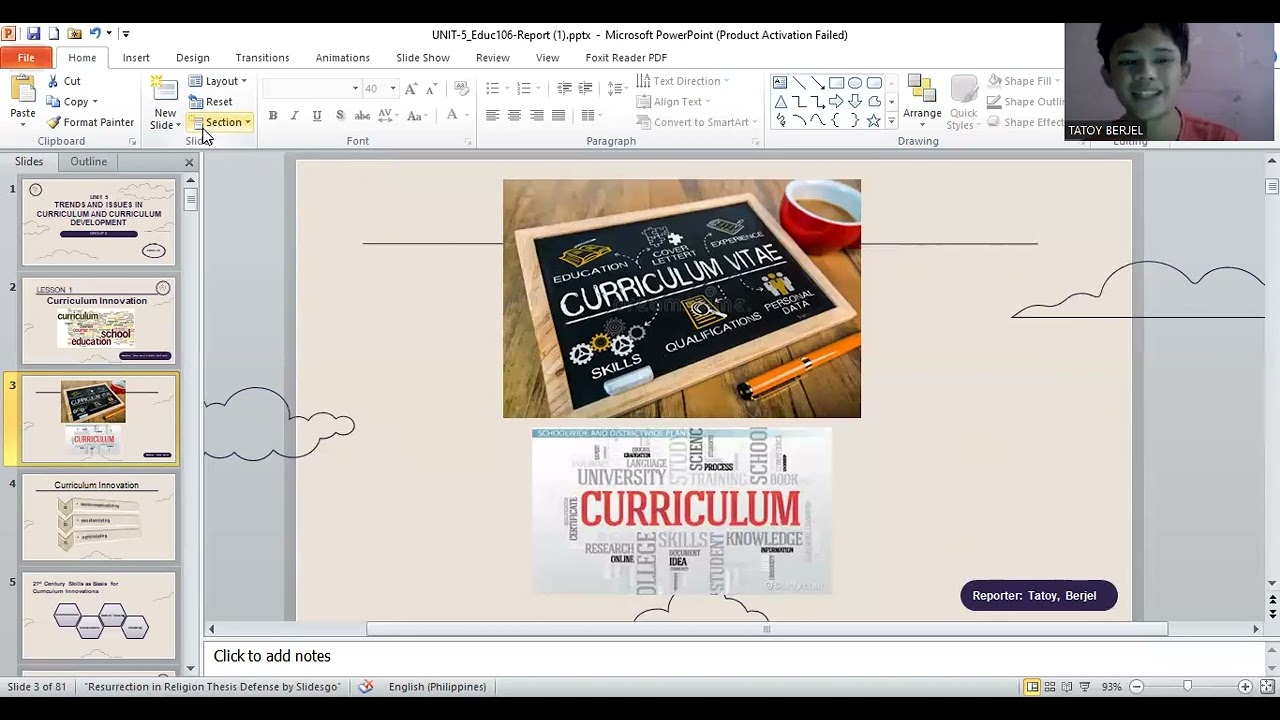The height and width of the screenshot is (720, 1280).
Task: Switch to the Outline pane tab
Action: point(88,161)
